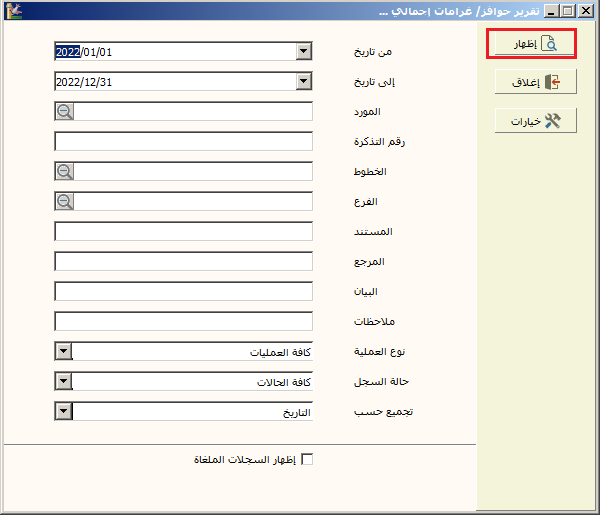The height and width of the screenshot is (515, 601).
Task: Click the lines (الخطوط) search magnifier icon
Action: point(65,172)
